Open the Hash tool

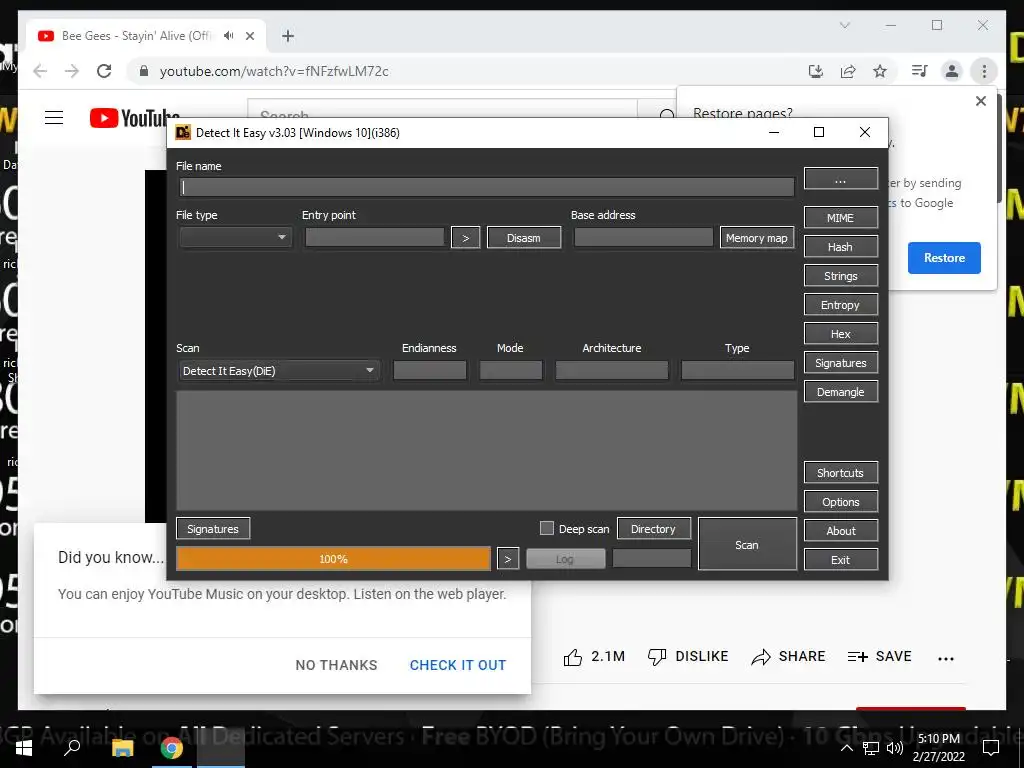840,247
